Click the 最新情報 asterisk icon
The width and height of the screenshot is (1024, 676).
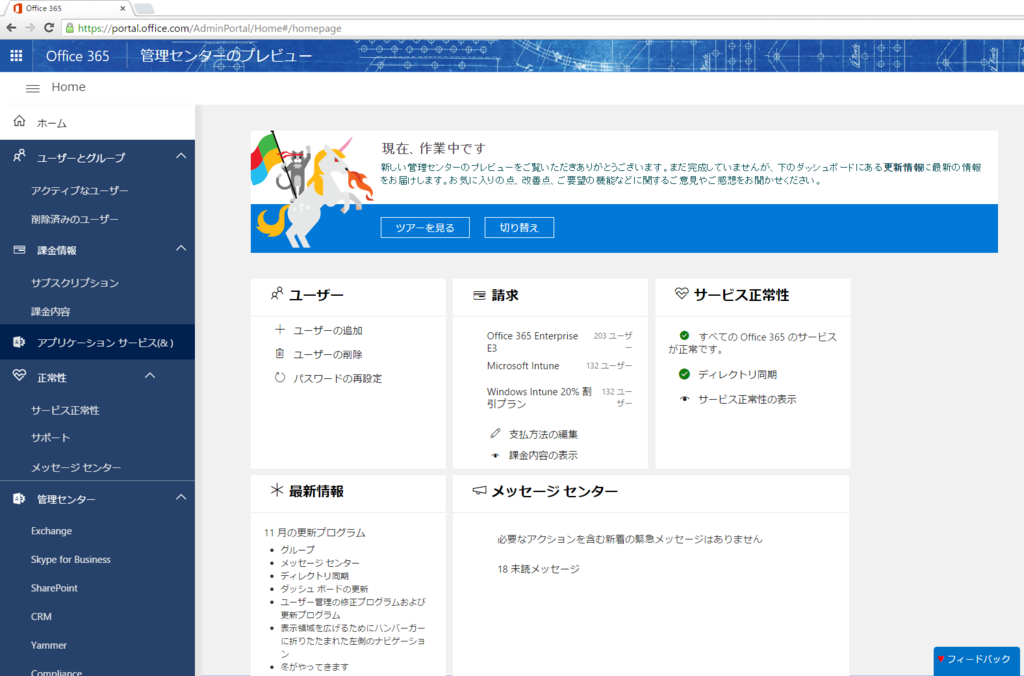click(277, 490)
